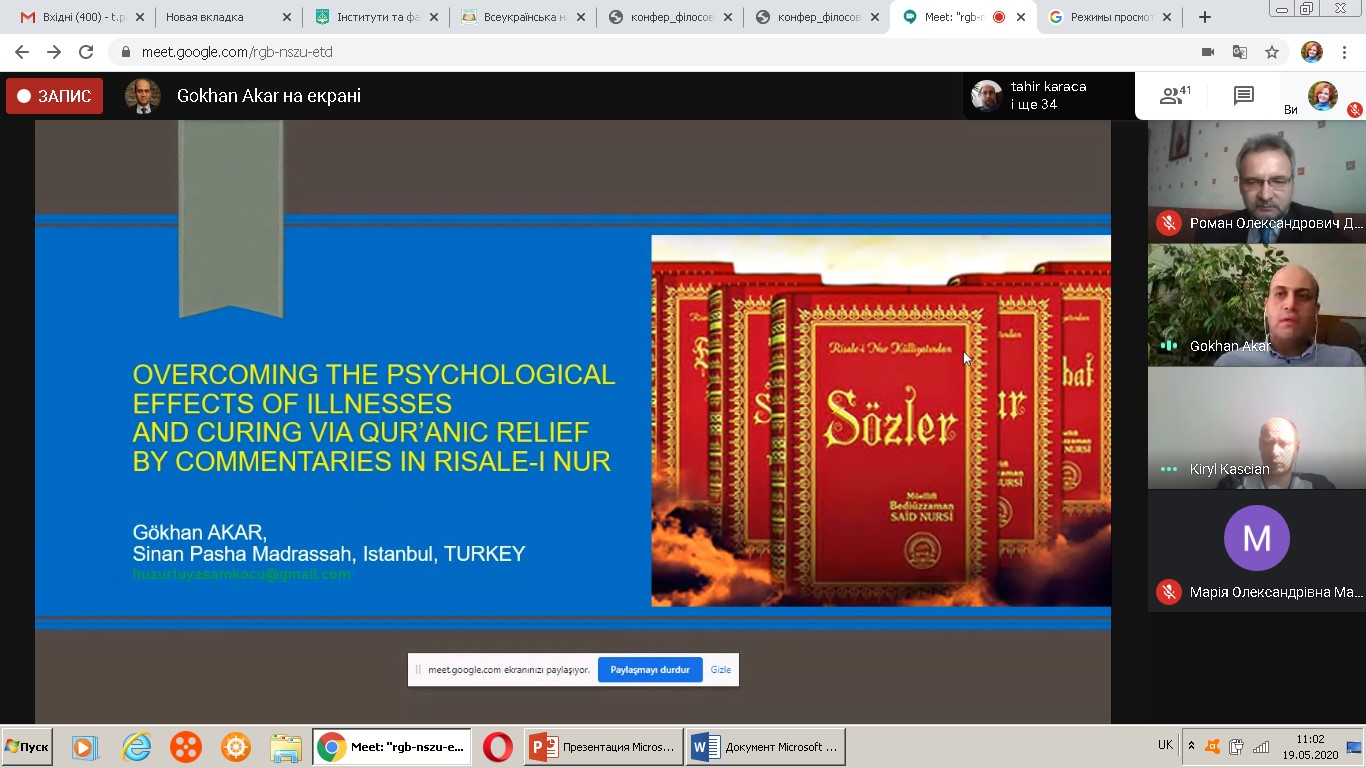Open the Chrome three-dot menu
This screenshot has width=1366, height=768.
coord(1344,52)
